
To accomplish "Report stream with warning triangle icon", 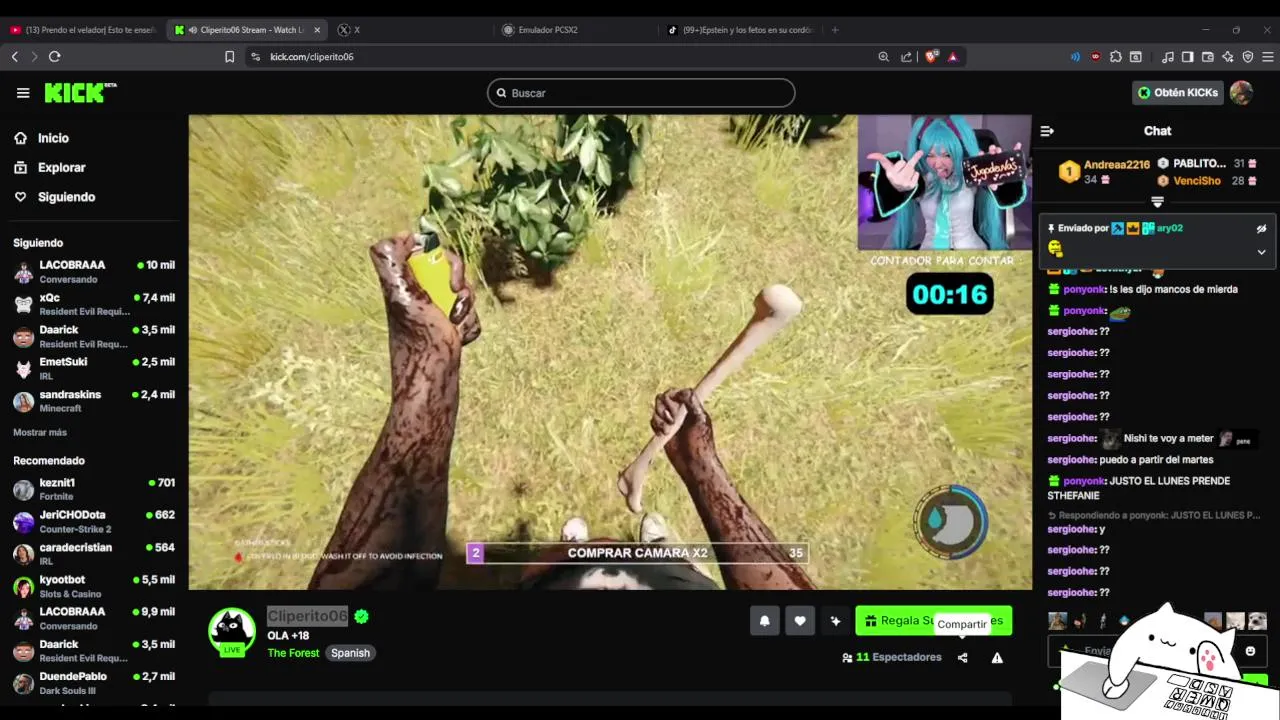I will tap(997, 658).
